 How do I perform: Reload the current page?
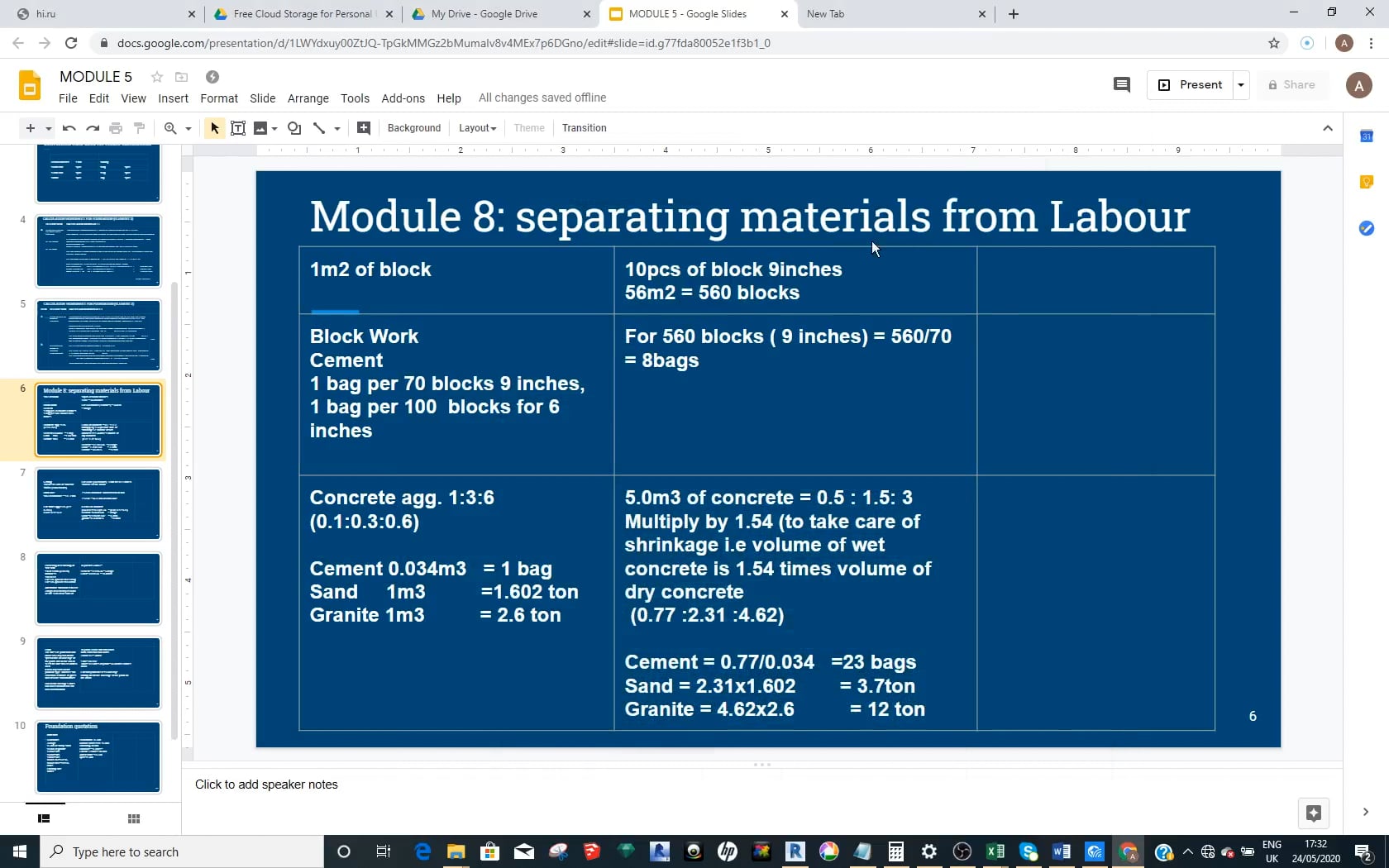click(71, 43)
